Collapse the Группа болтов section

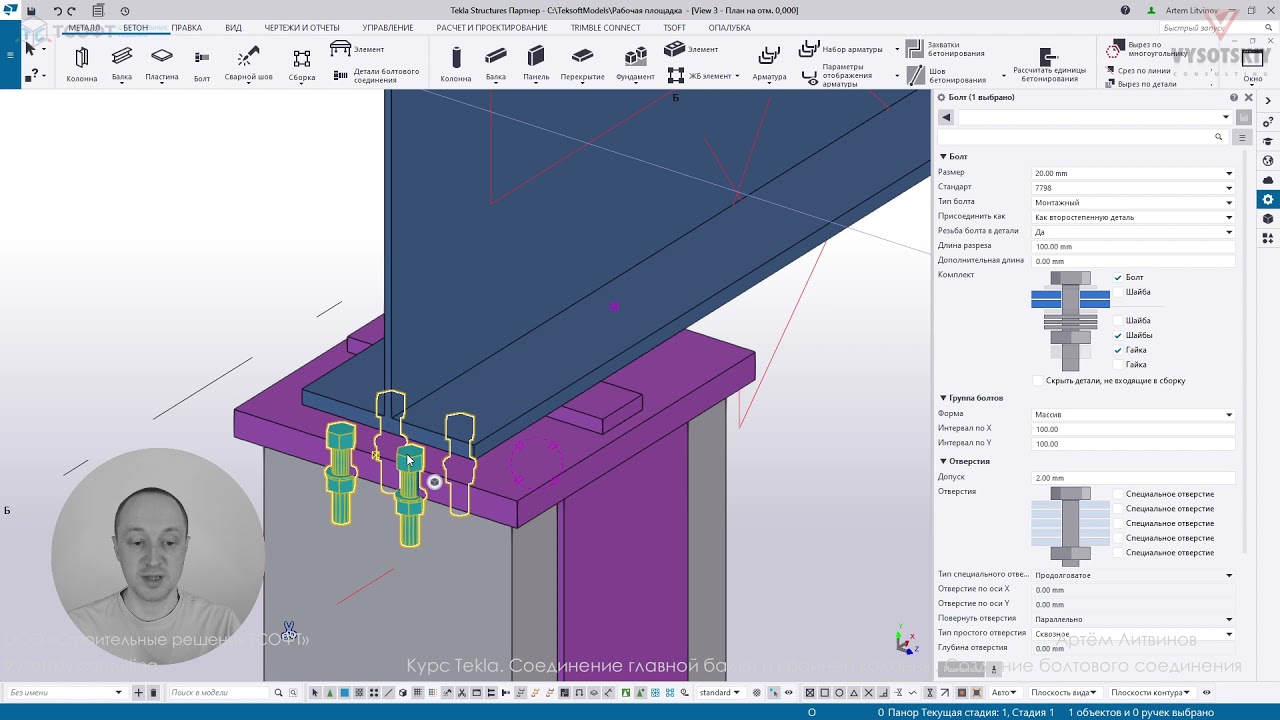point(943,398)
